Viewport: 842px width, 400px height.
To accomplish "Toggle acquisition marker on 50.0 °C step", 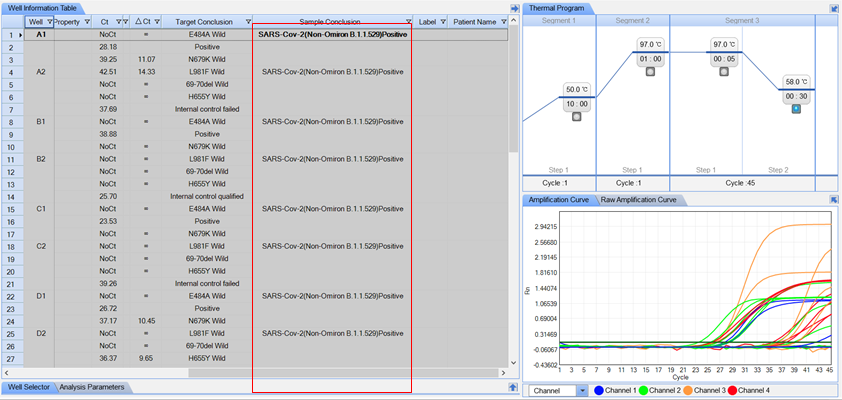I will coord(576,116).
